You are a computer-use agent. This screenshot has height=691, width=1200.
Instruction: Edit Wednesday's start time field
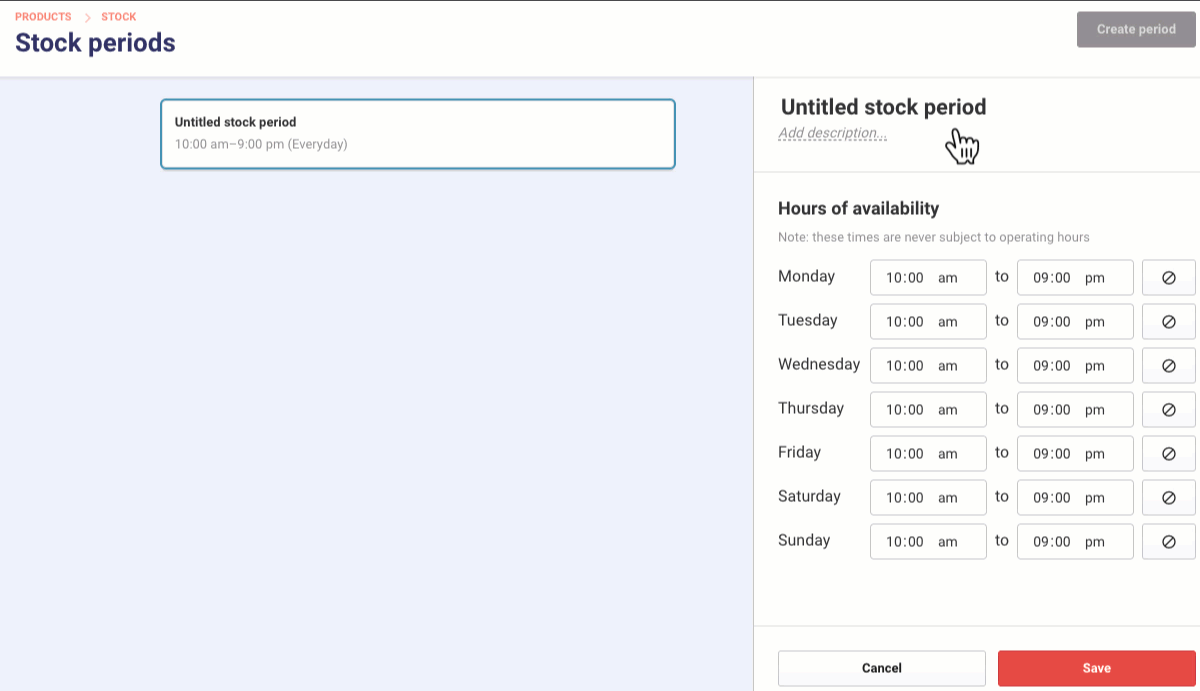click(x=908, y=365)
